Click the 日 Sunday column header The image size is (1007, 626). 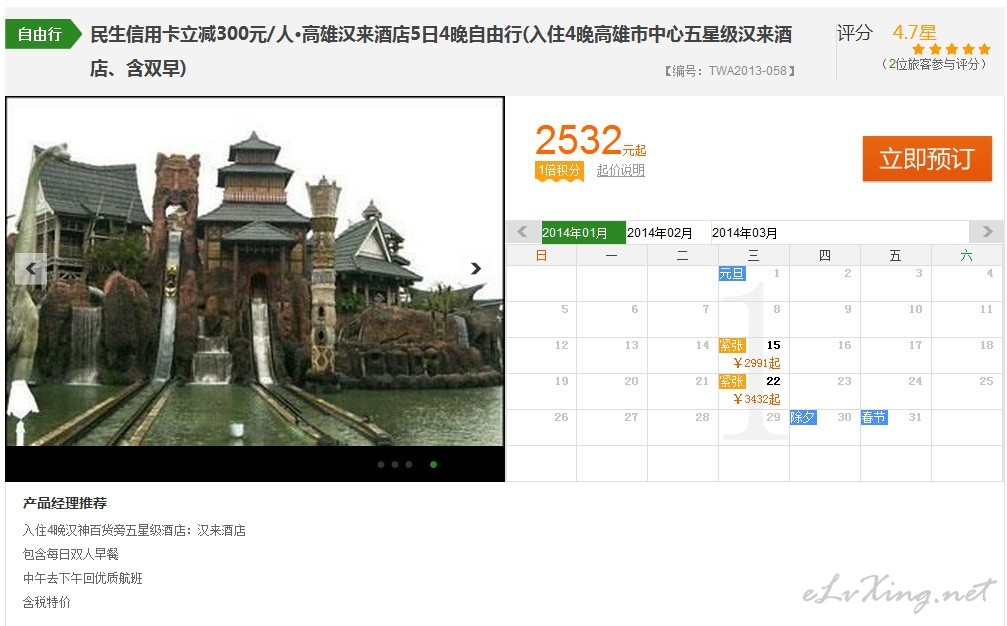[x=541, y=256]
